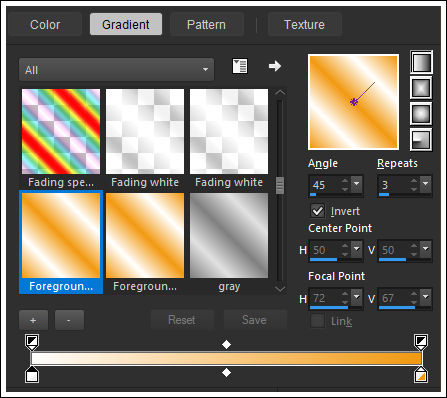Viewport: 447px width, 398px height.
Task: Select the Radial gradient style icon
Action: [421, 139]
